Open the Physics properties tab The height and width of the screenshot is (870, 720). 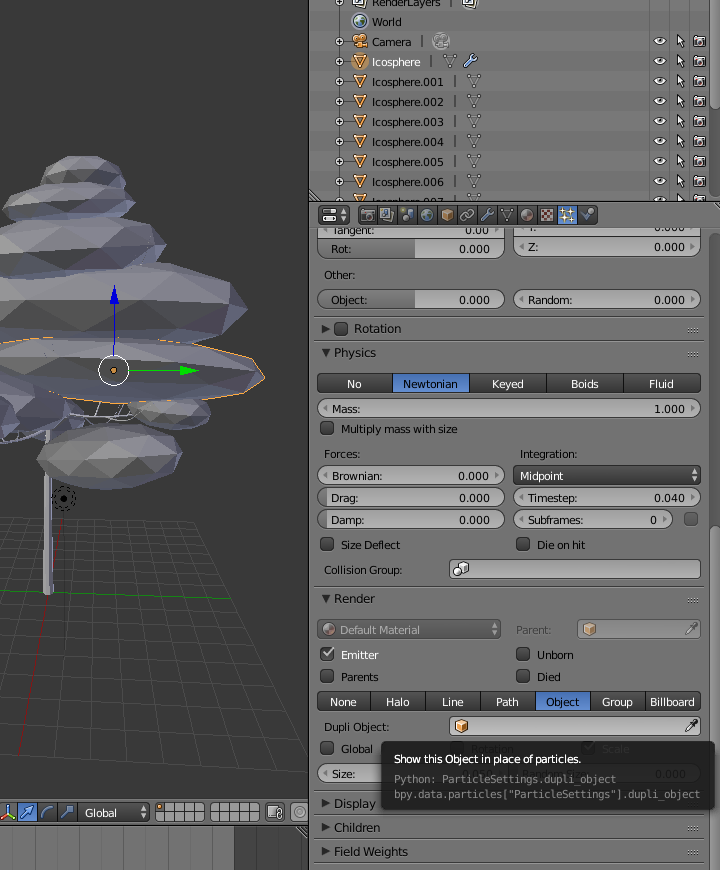coord(587,215)
